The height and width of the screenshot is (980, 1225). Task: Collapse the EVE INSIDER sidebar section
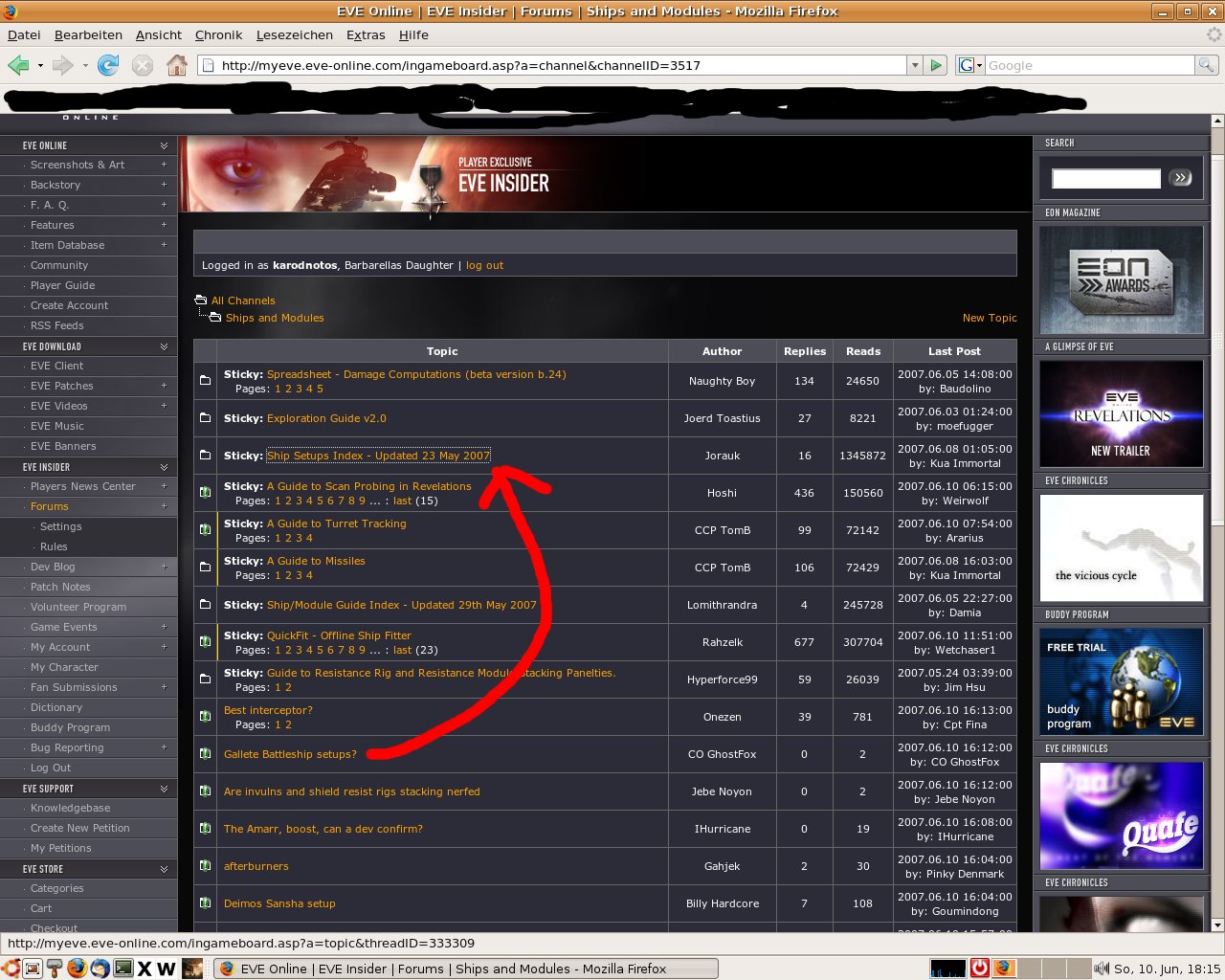(164, 467)
